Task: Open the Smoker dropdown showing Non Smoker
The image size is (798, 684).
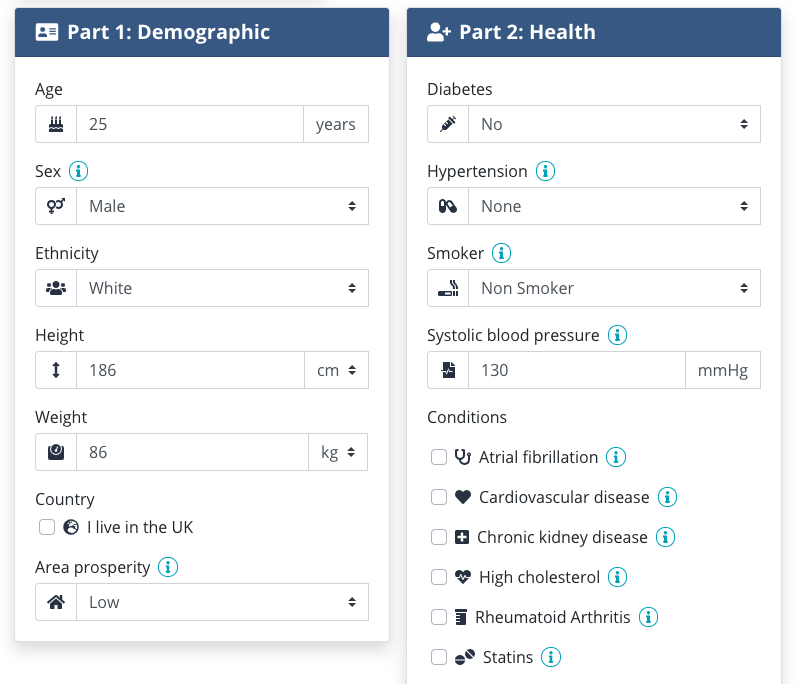Action: coord(614,288)
